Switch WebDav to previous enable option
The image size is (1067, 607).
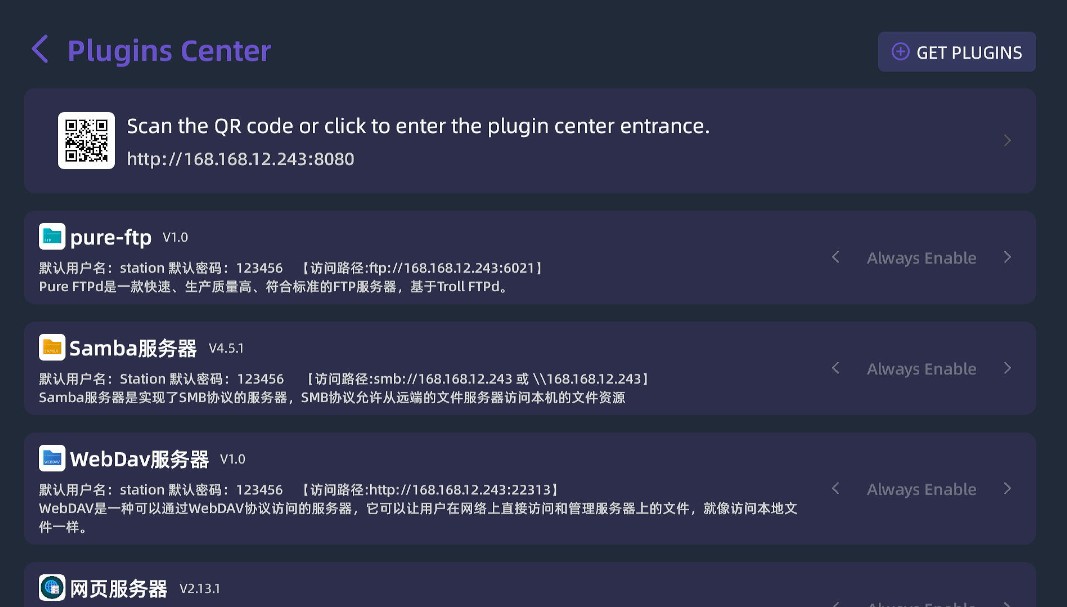point(836,489)
